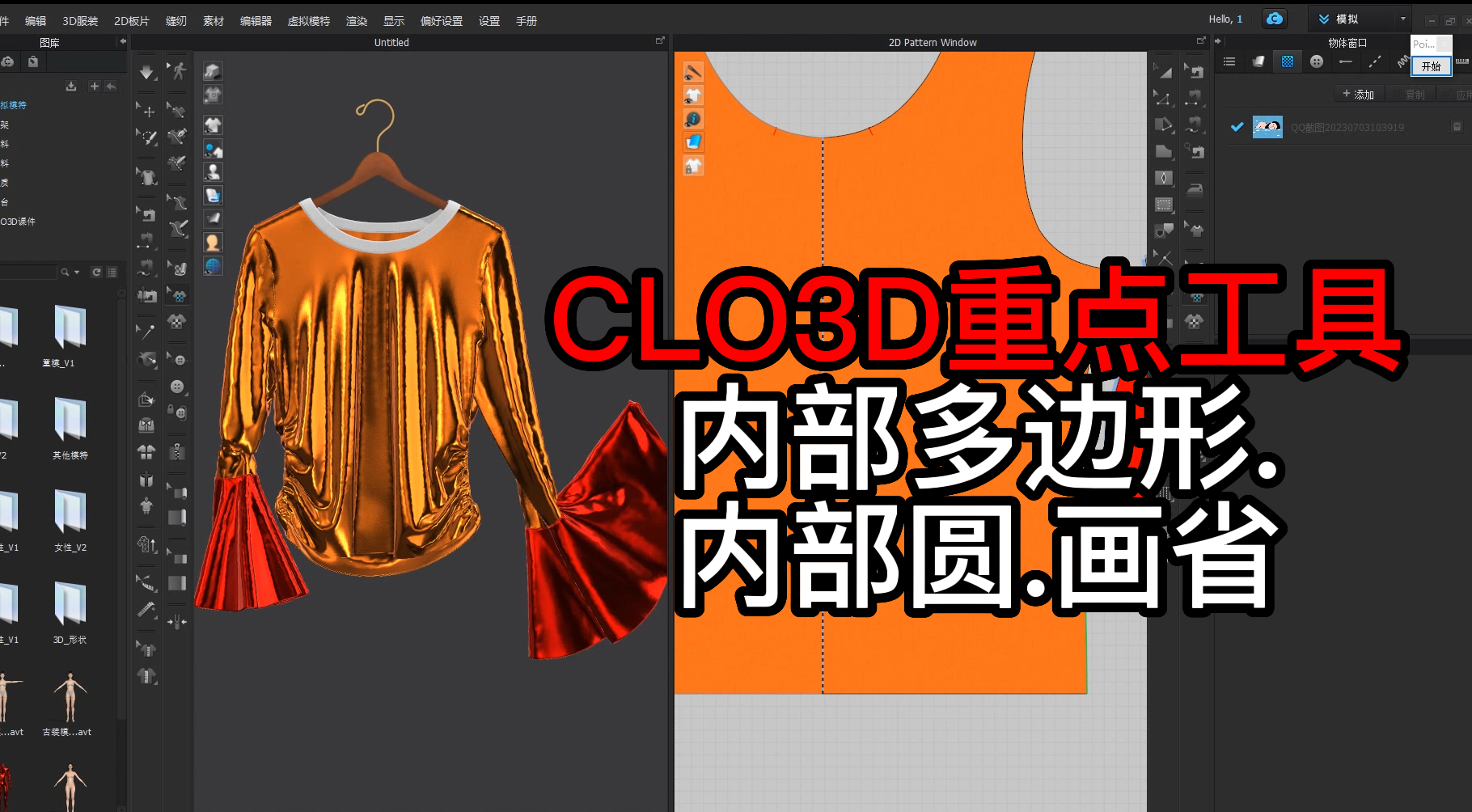This screenshot has width=1472, height=812.
Task: Click the download icon in Library panel
Action: coord(71,86)
